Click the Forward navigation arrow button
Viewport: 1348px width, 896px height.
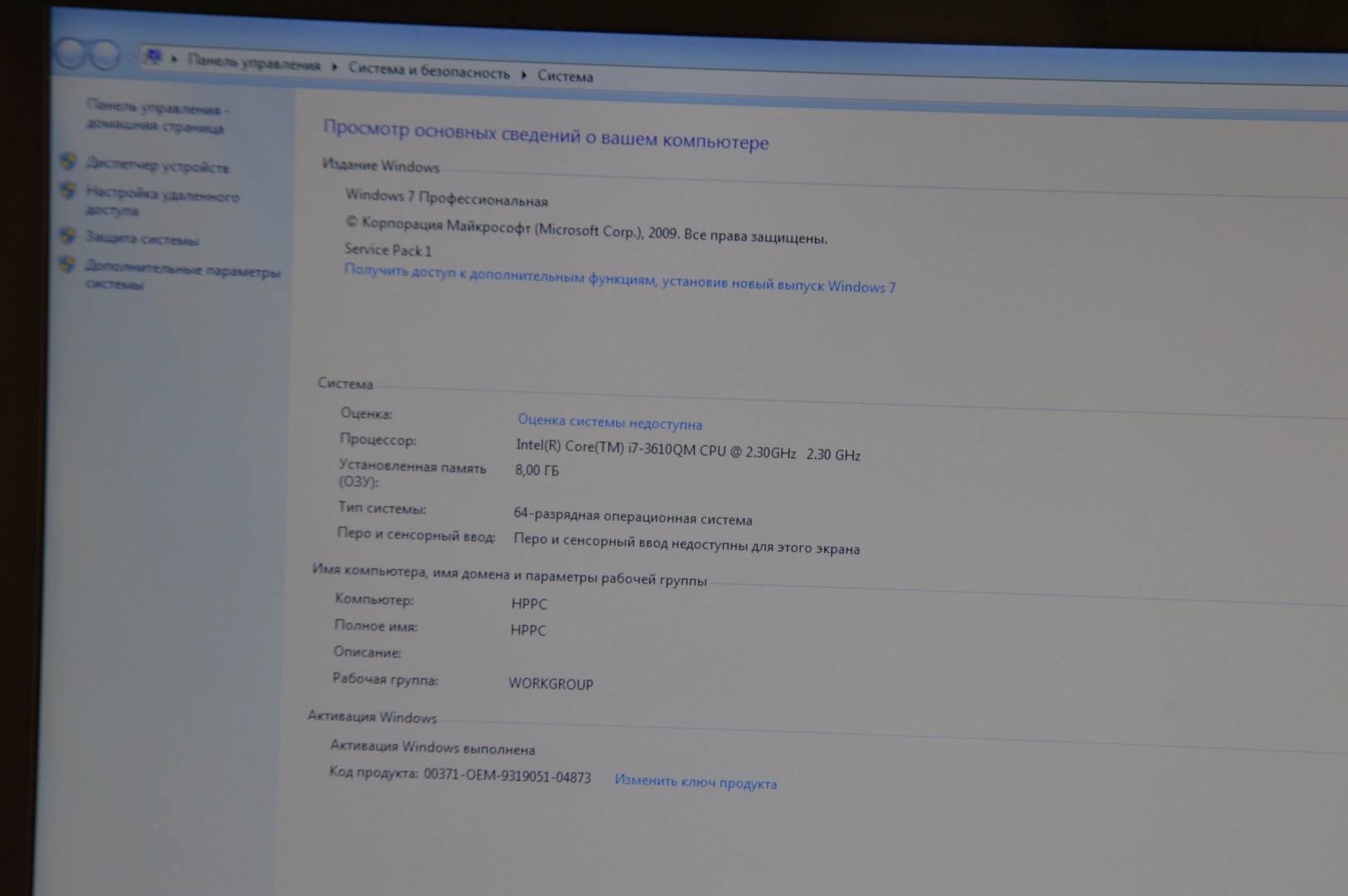click(x=106, y=56)
